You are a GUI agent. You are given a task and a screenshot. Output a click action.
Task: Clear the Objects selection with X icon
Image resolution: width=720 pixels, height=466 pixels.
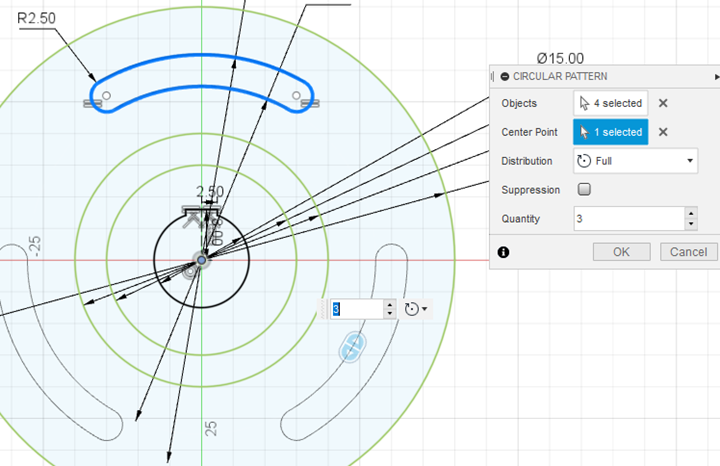[x=663, y=103]
